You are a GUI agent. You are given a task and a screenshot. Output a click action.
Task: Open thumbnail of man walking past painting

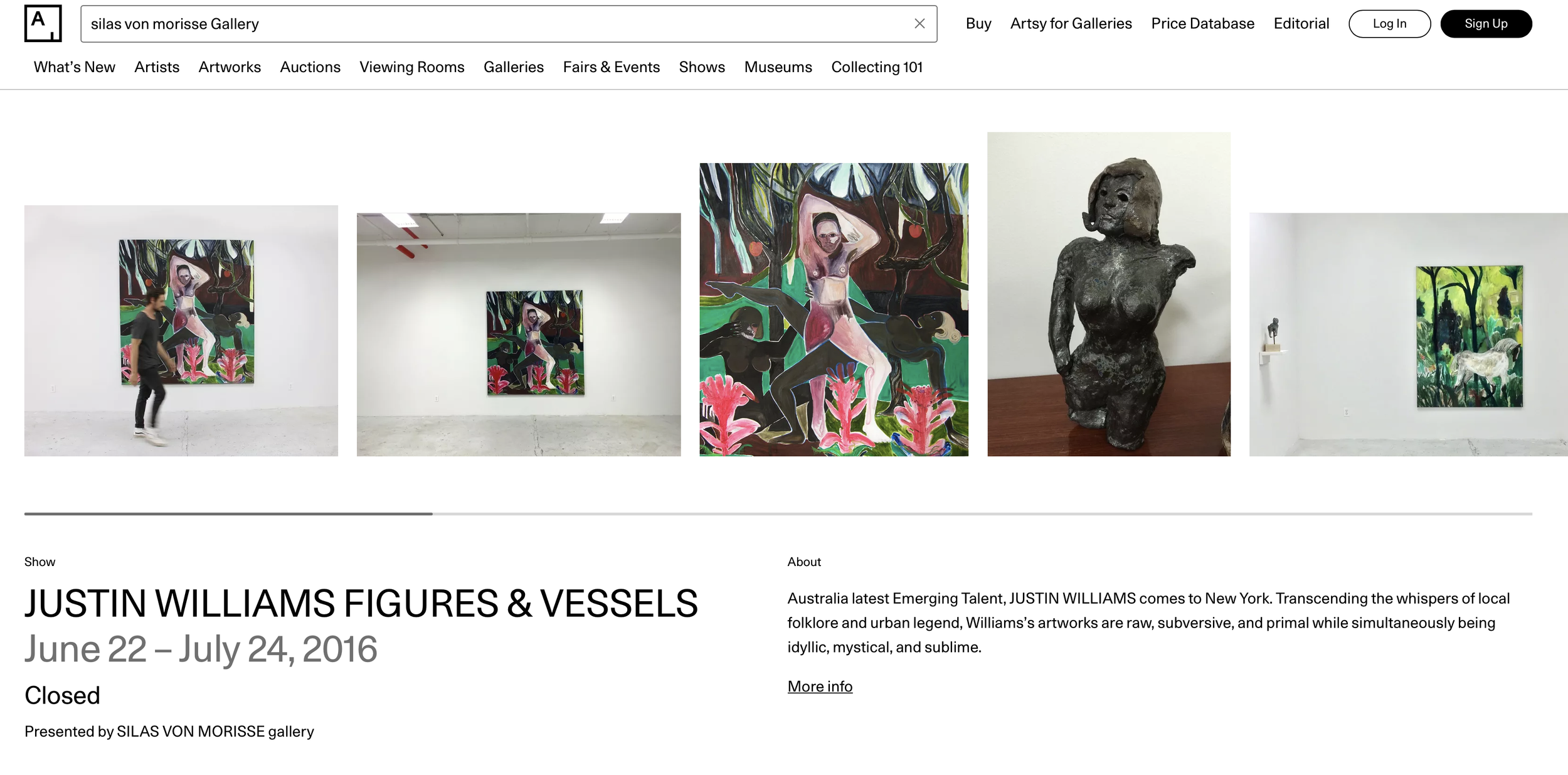click(181, 331)
